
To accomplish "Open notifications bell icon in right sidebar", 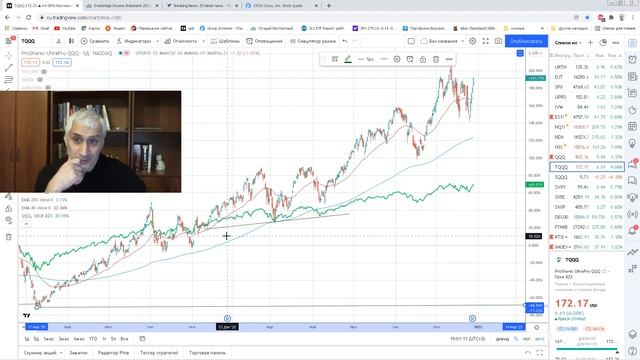I will (632, 231).
